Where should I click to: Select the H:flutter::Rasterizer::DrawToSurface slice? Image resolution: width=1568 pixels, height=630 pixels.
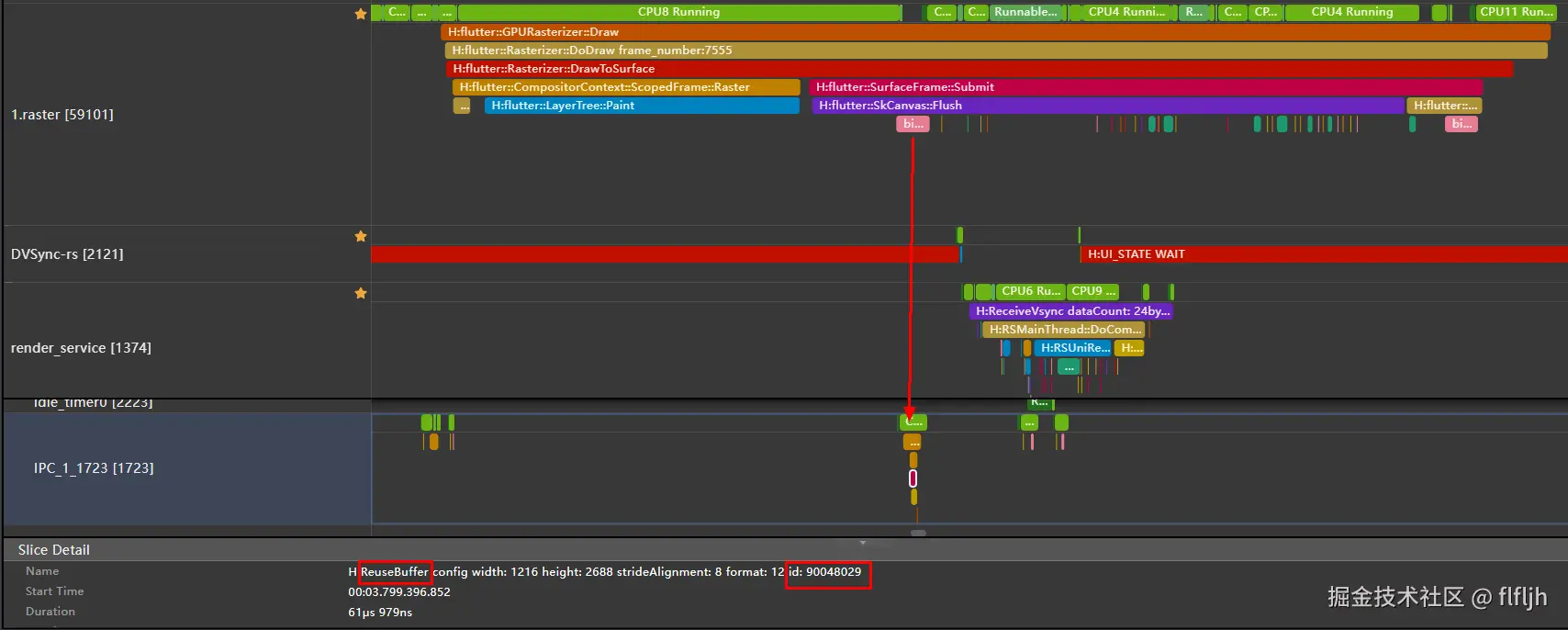tap(980, 69)
